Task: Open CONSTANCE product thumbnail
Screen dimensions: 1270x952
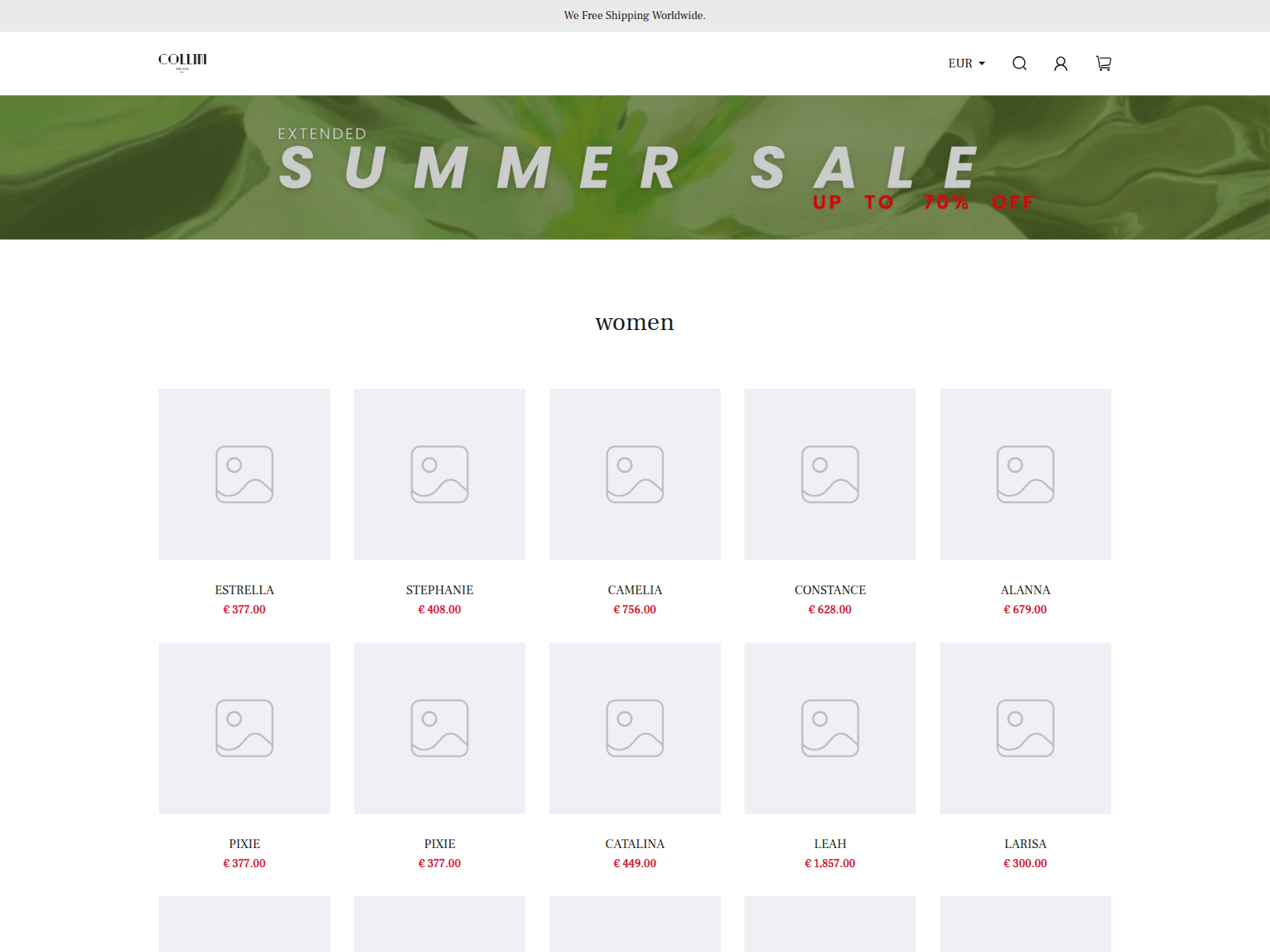Action: coord(830,474)
